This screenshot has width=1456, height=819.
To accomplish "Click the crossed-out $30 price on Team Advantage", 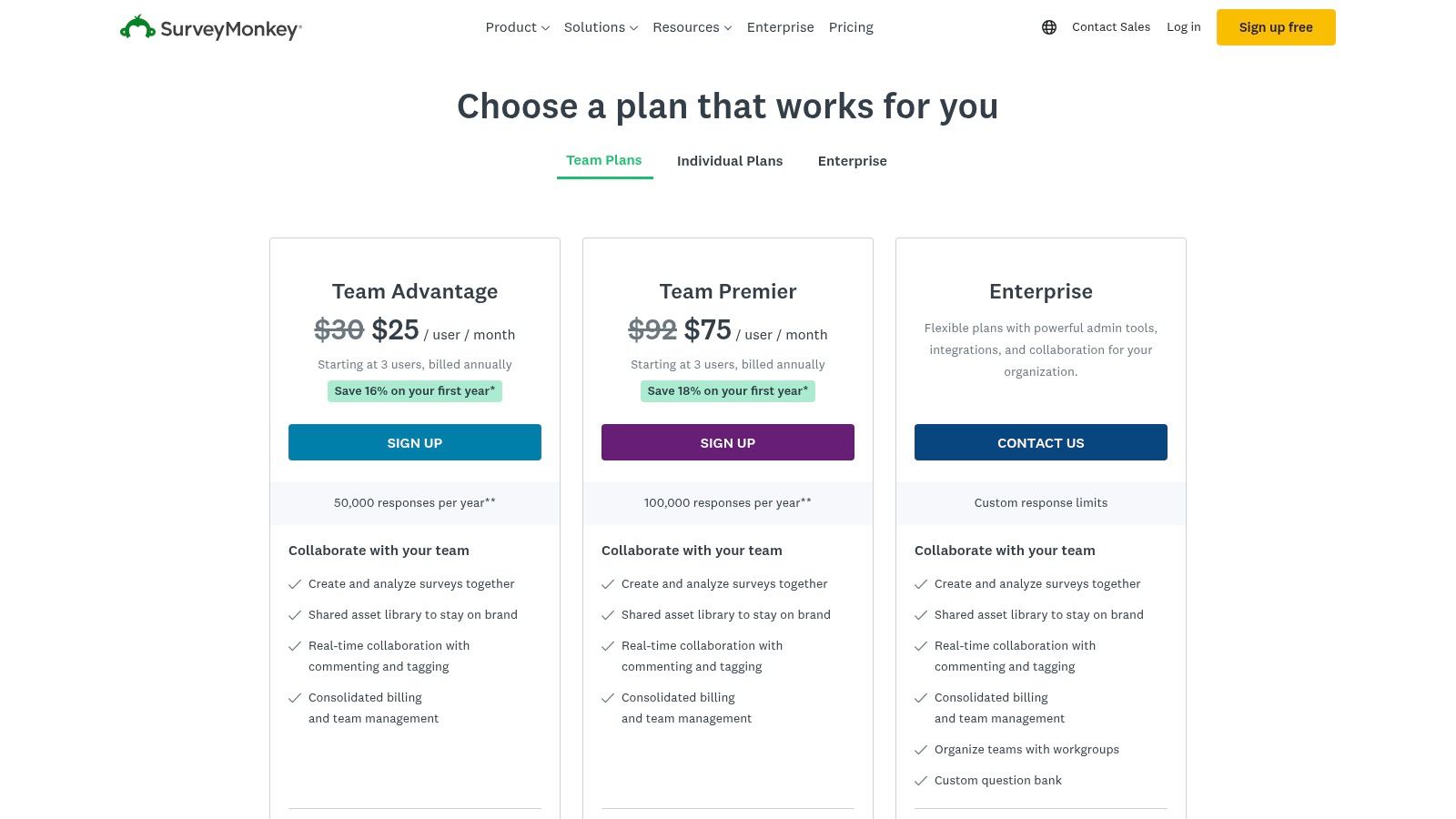I will (338, 329).
